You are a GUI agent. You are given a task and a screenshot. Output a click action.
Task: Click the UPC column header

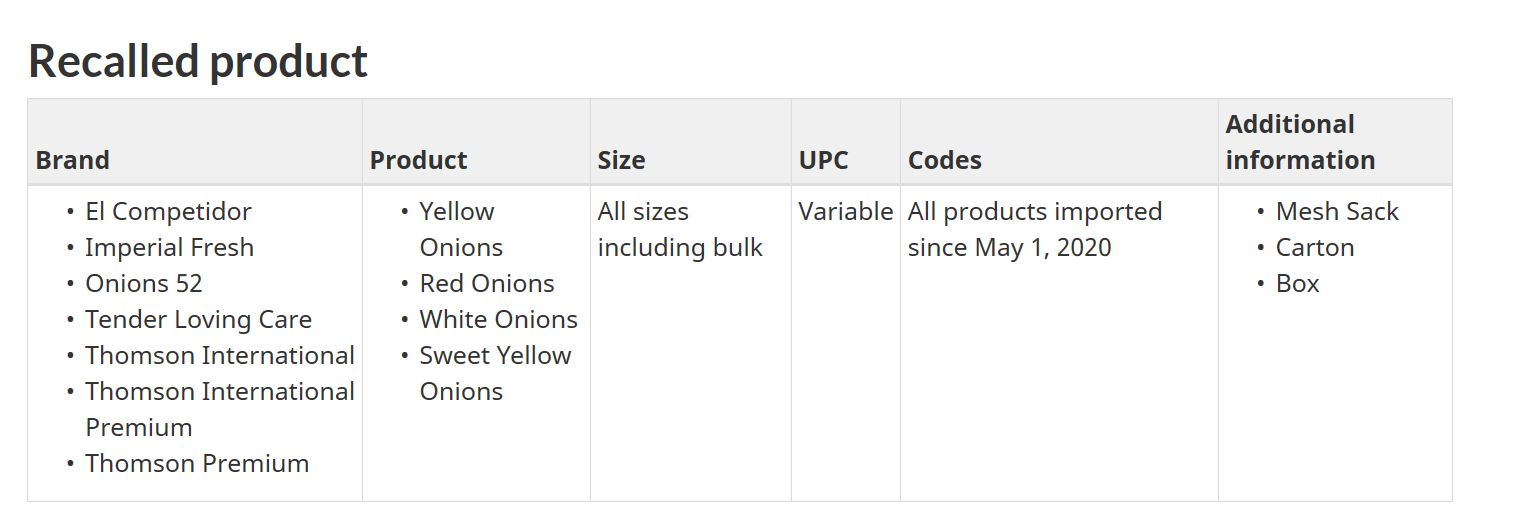823,160
